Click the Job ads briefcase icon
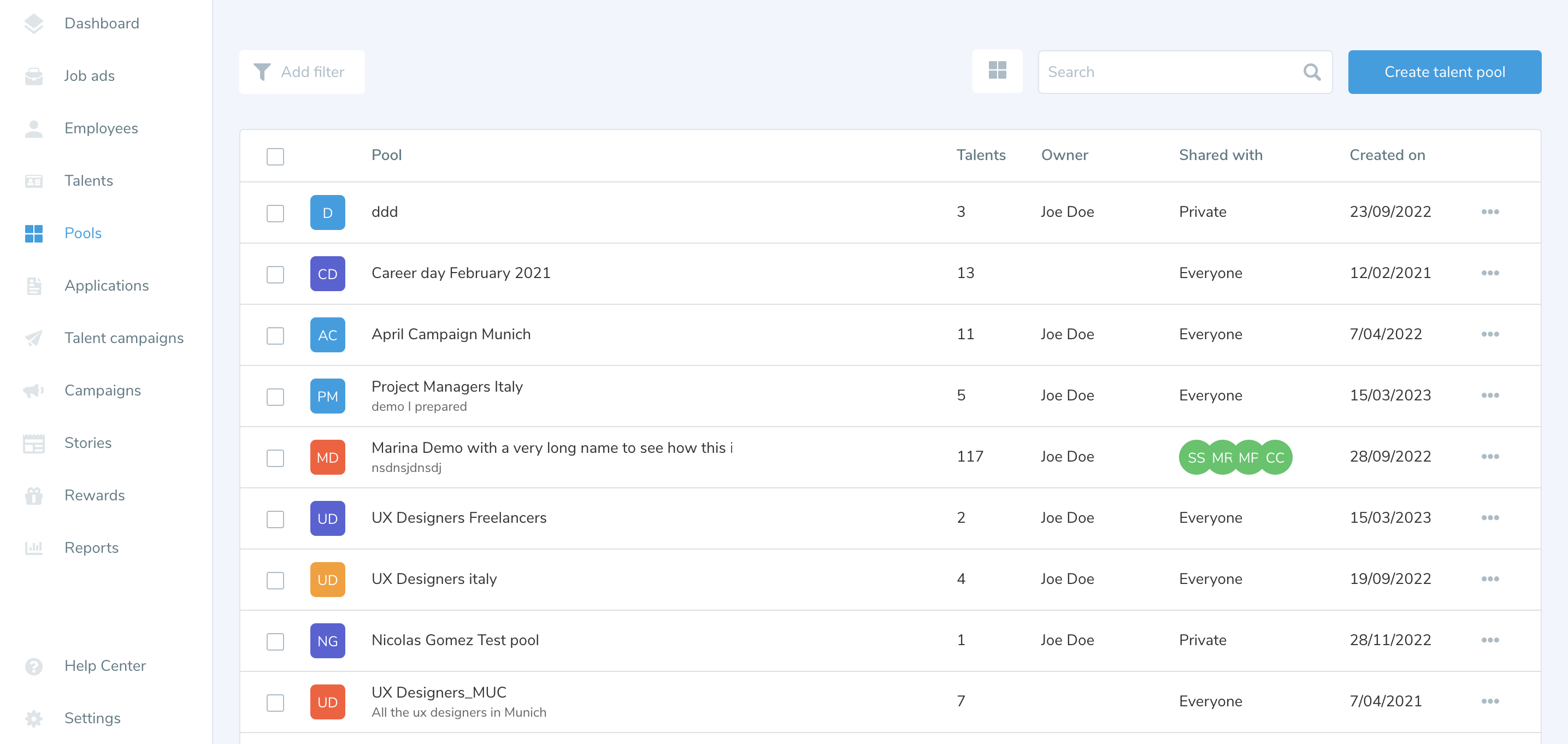This screenshot has height=744, width=1568. click(x=34, y=76)
